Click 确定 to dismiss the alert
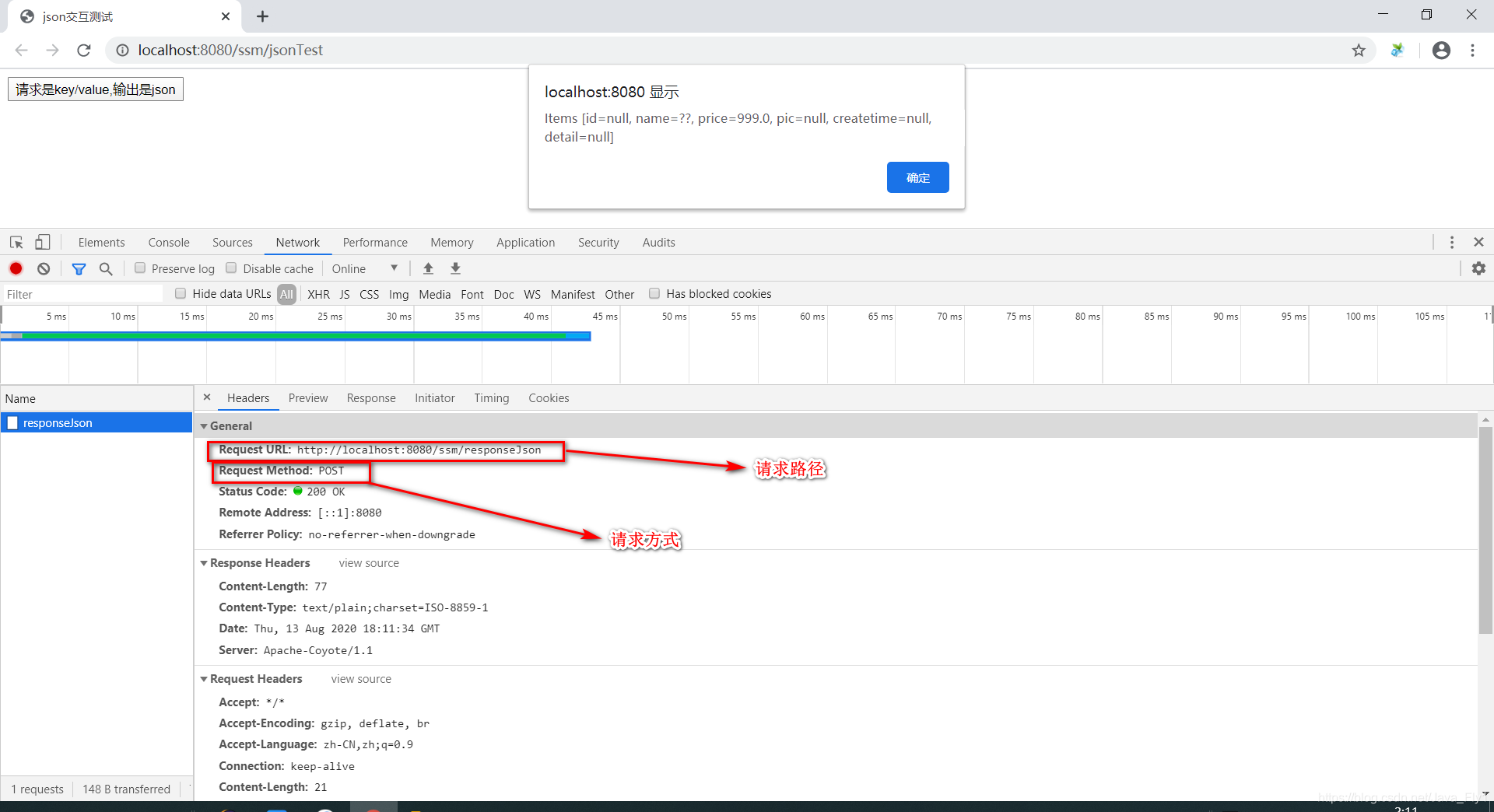Screen dimensions: 1494x812 [x=918, y=177]
